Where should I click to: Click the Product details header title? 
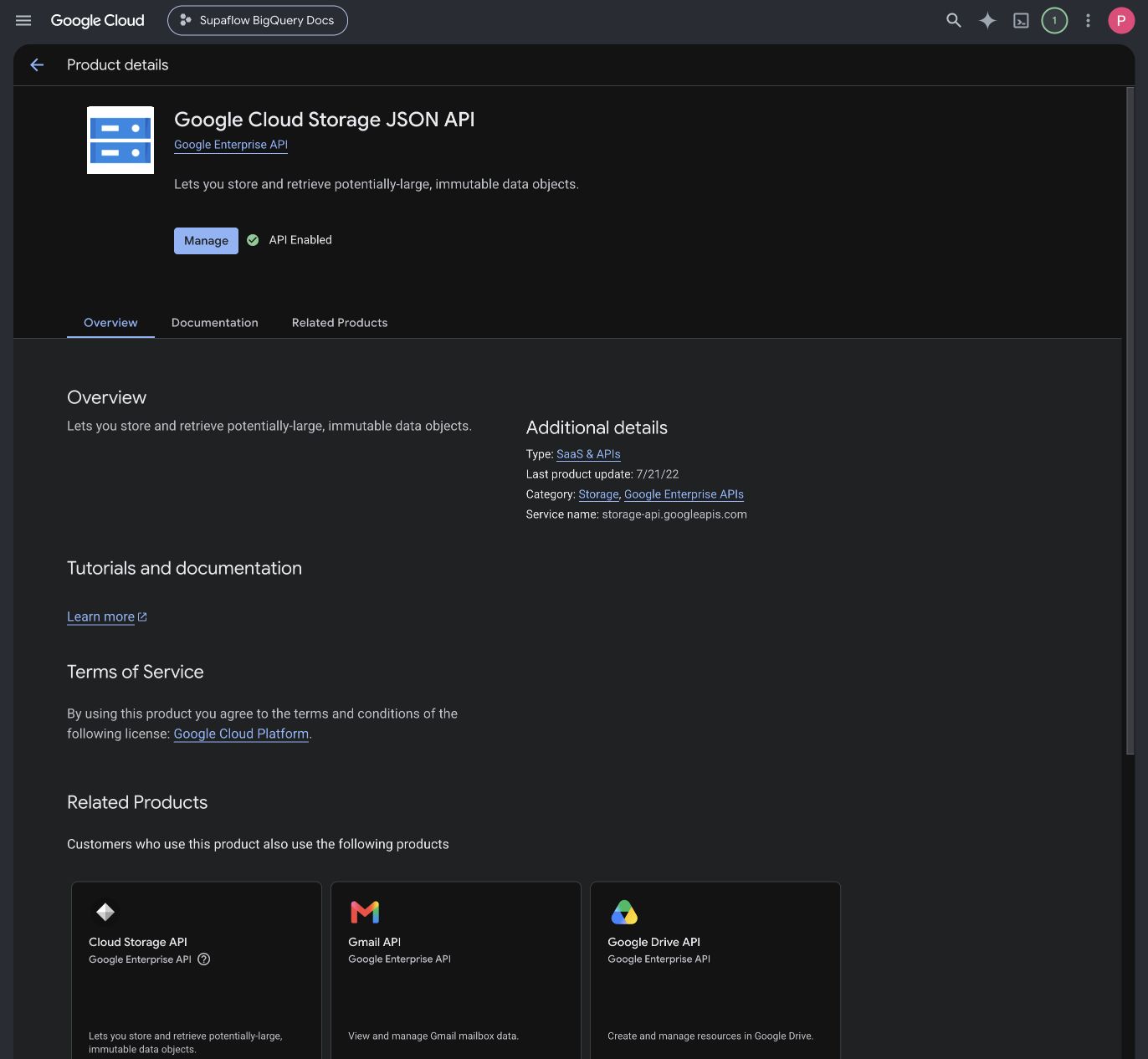117,64
